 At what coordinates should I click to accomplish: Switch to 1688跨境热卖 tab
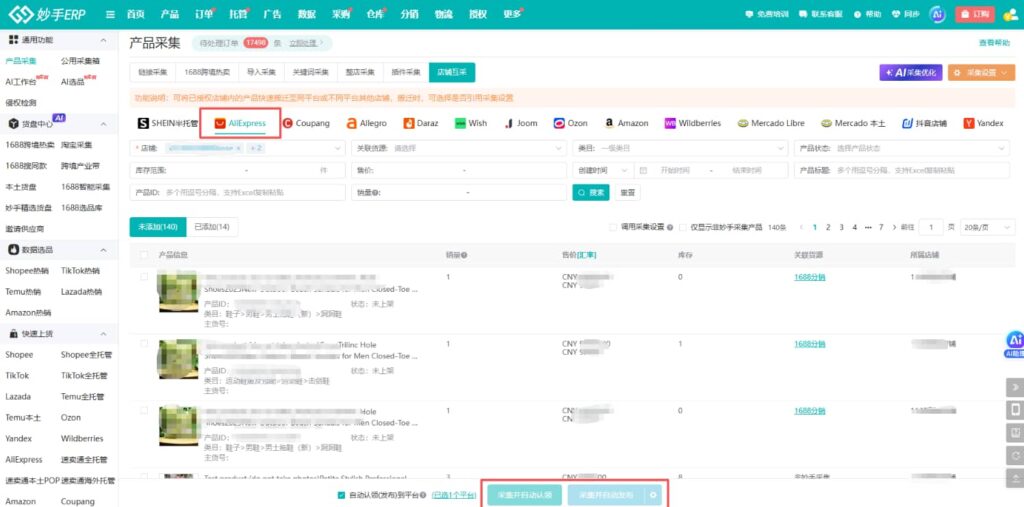point(207,73)
